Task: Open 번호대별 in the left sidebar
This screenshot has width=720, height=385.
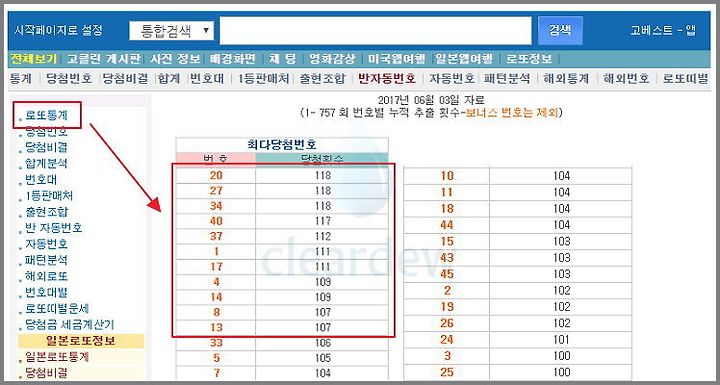Action: click(46, 293)
